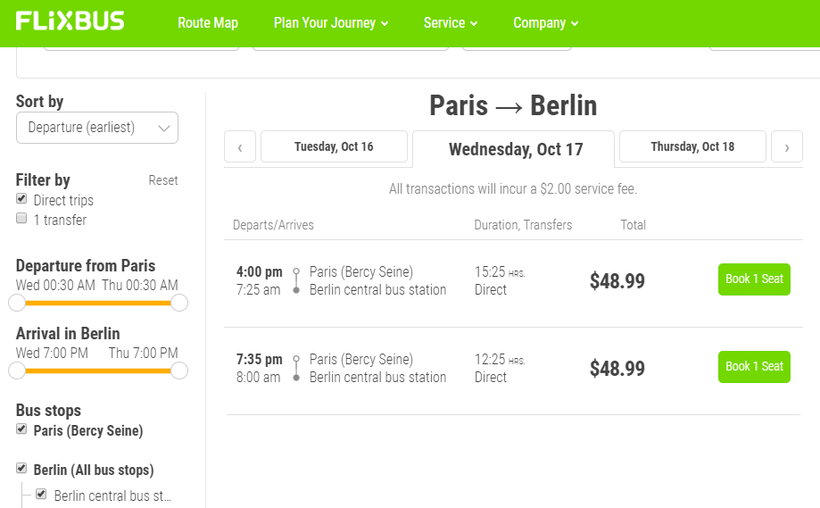Viewport: 820px width, 508px height.
Task: Uncheck Paris (Bercy Seine) bus stop
Action: (22, 430)
